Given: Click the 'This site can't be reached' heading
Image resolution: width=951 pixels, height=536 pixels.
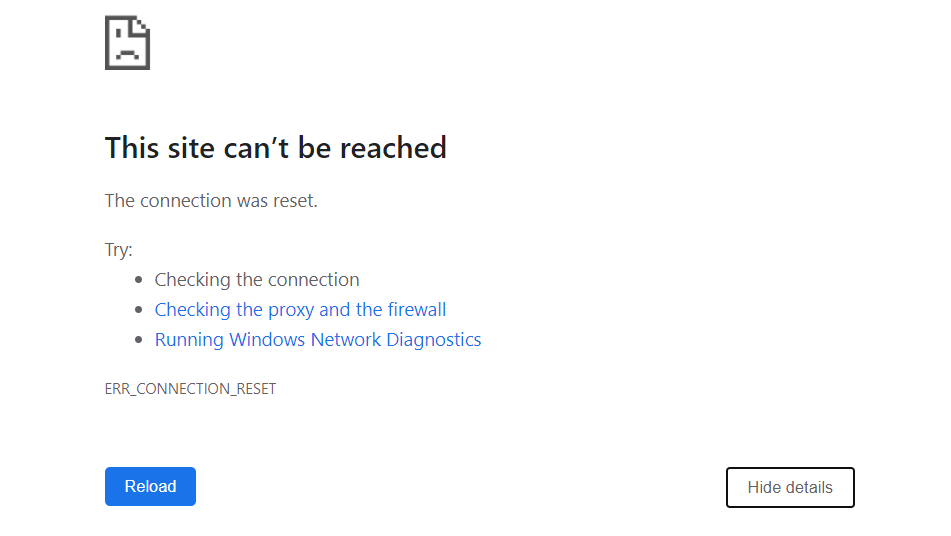Looking at the screenshot, I should (x=275, y=148).
